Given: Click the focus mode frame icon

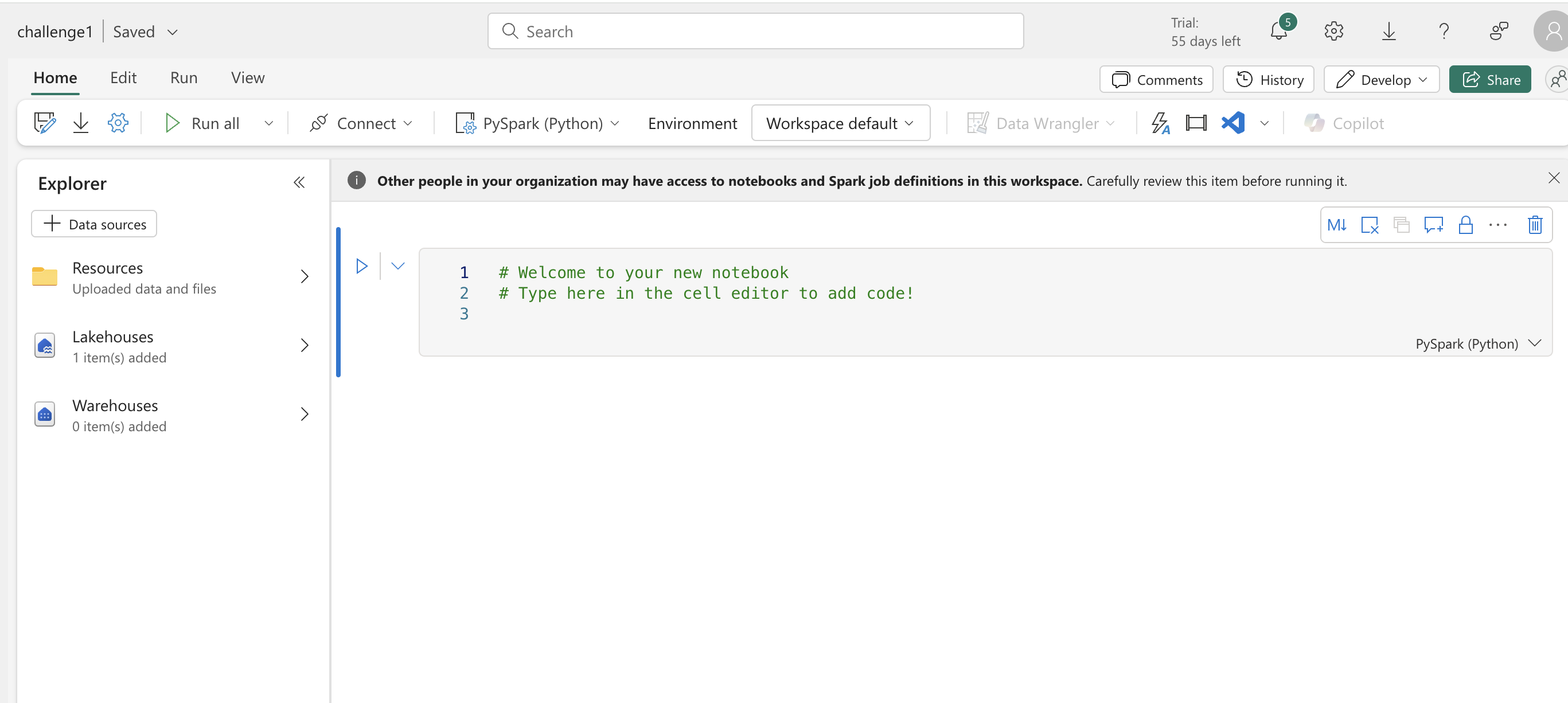Looking at the screenshot, I should pyautogui.click(x=1196, y=123).
